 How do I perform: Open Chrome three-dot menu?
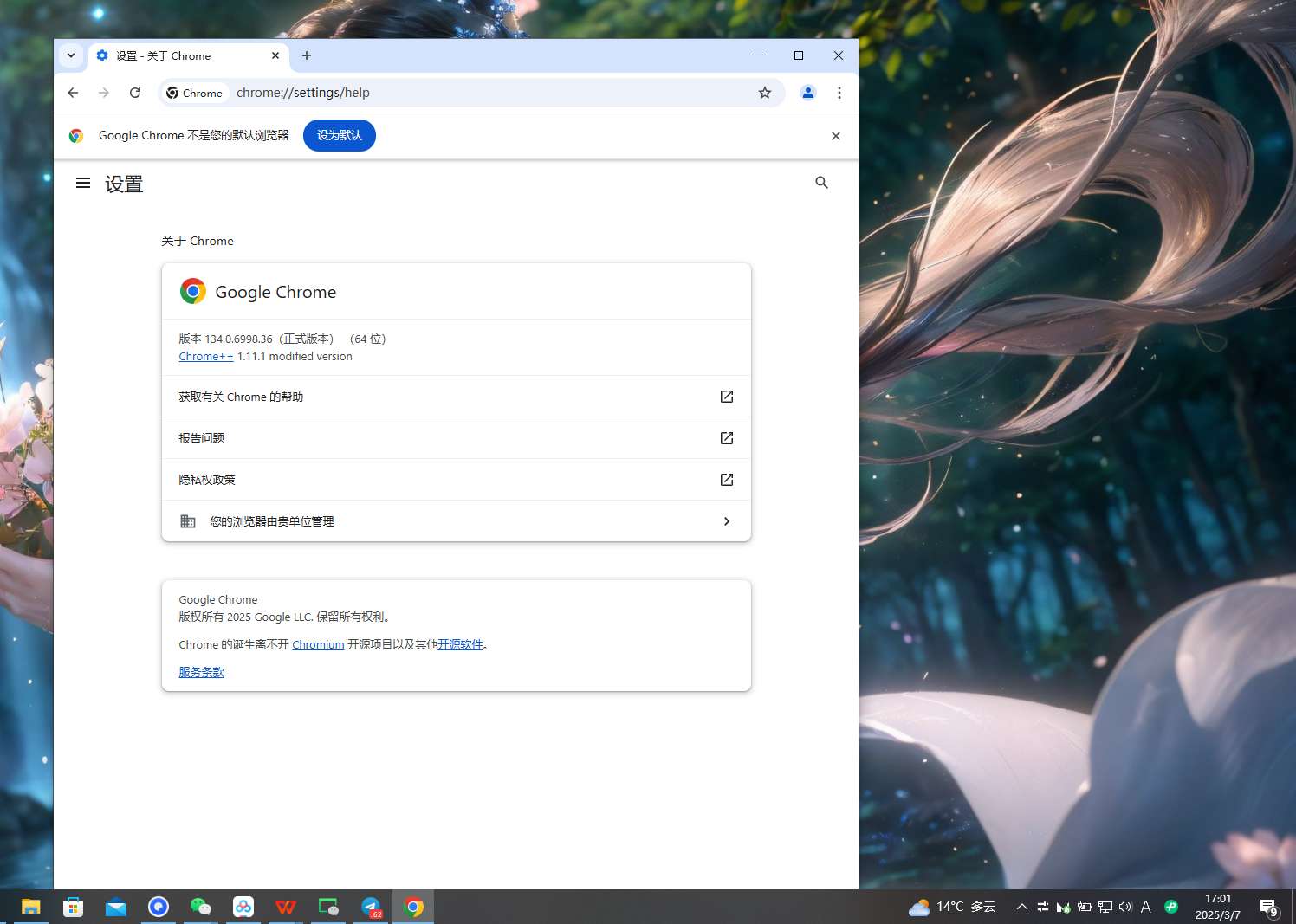point(839,93)
